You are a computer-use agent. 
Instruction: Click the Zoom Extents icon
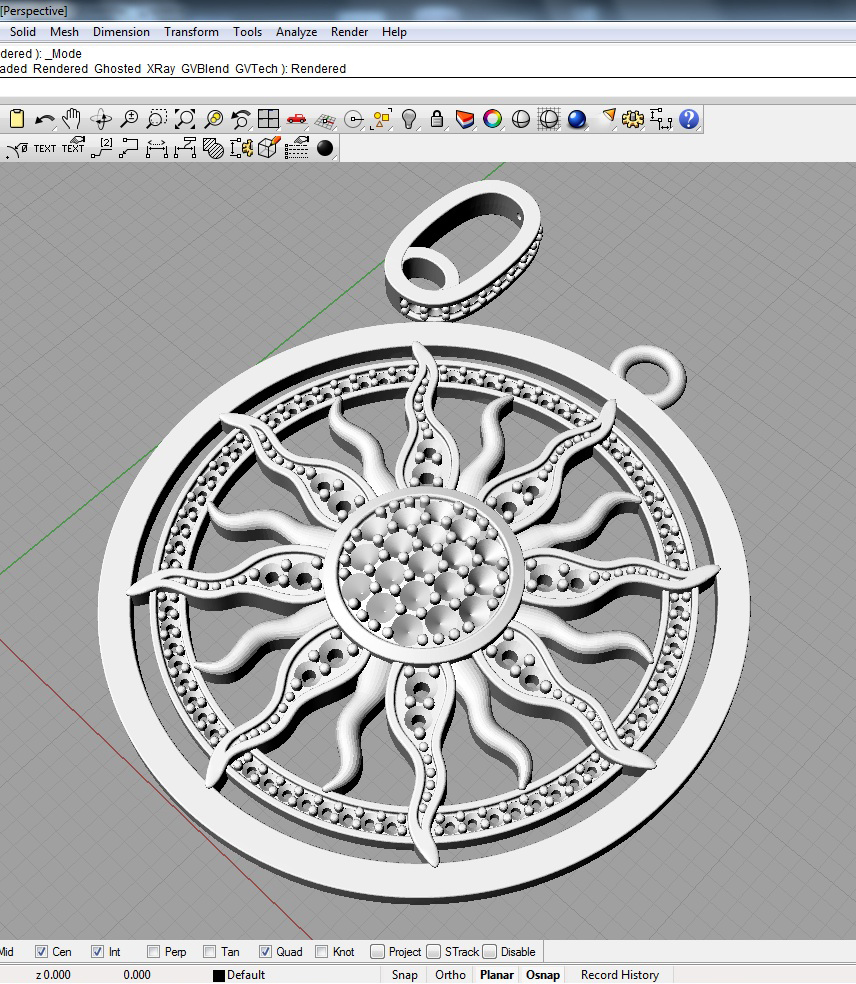tap(185, 119)
